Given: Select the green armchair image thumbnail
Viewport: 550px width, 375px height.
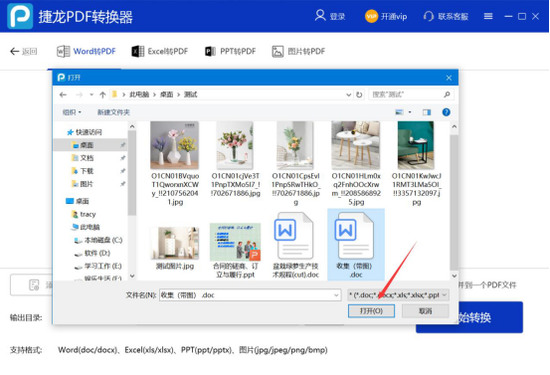Looking at the screenshot, I should coord(416,145).
